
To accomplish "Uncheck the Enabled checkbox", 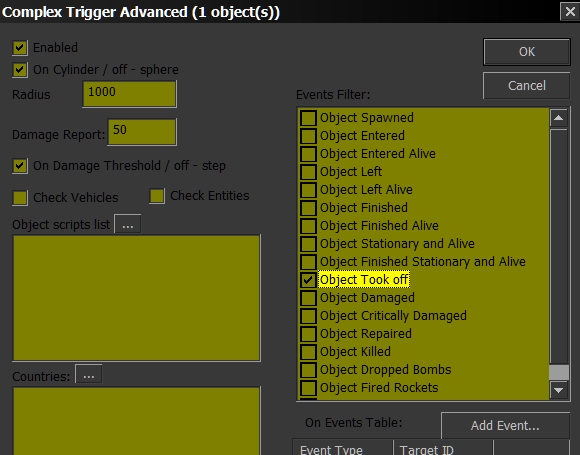I will click(x=20, y=48).
